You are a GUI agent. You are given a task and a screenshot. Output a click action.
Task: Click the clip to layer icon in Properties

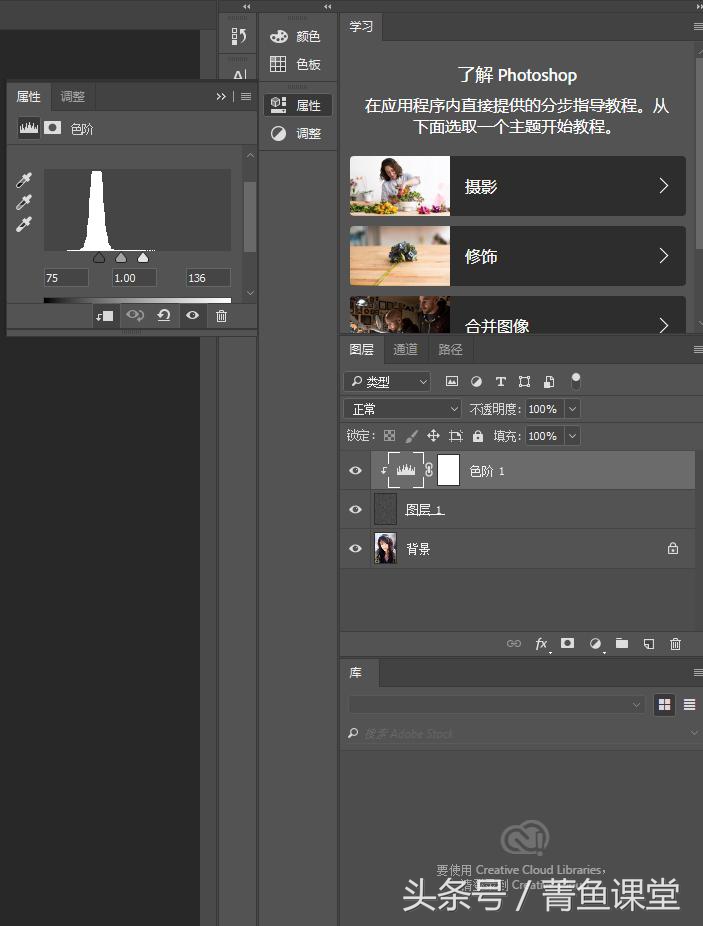coord(105,316)
